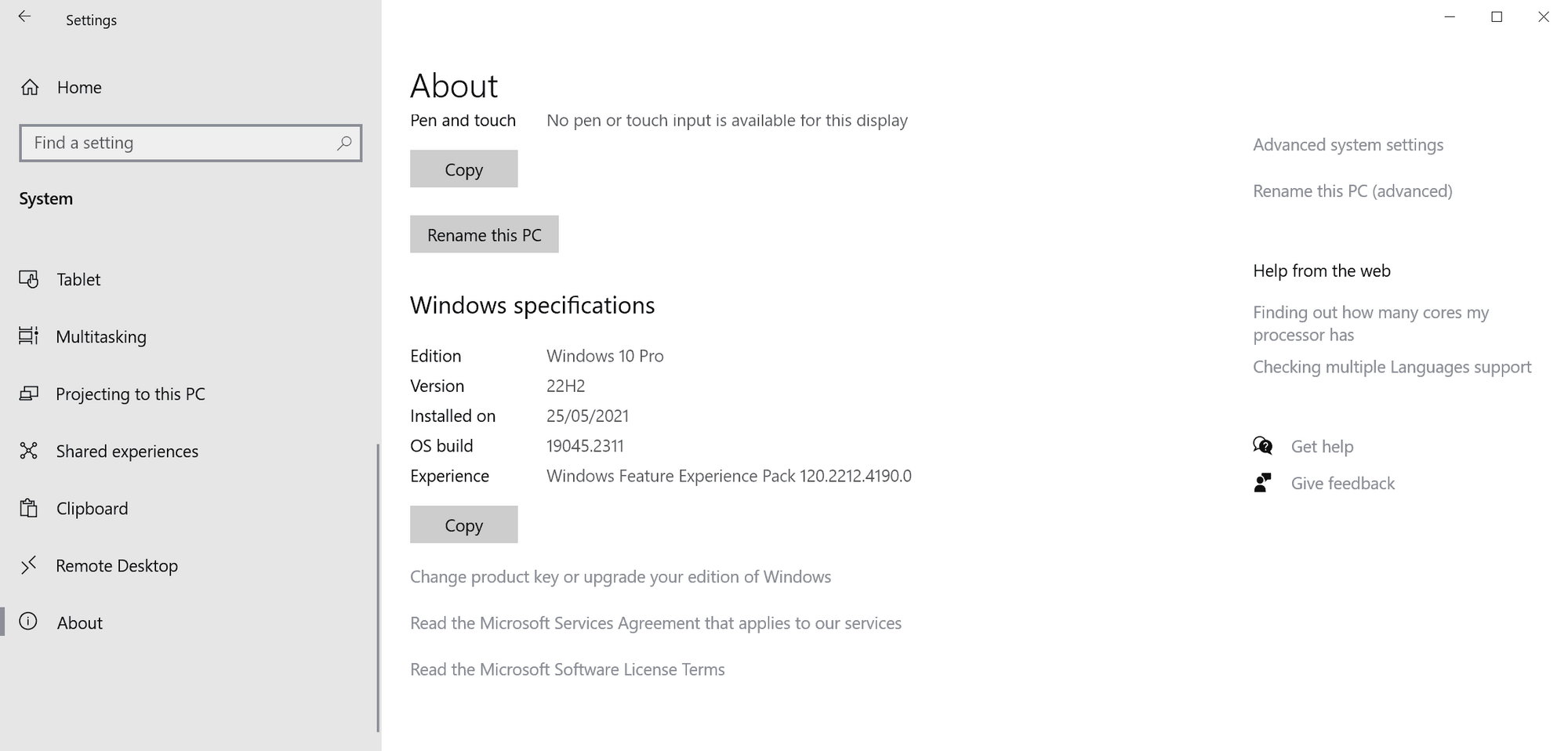
Task: Click the Windows specifications heading
Action: pyautogui.click(x=532, y=305)
